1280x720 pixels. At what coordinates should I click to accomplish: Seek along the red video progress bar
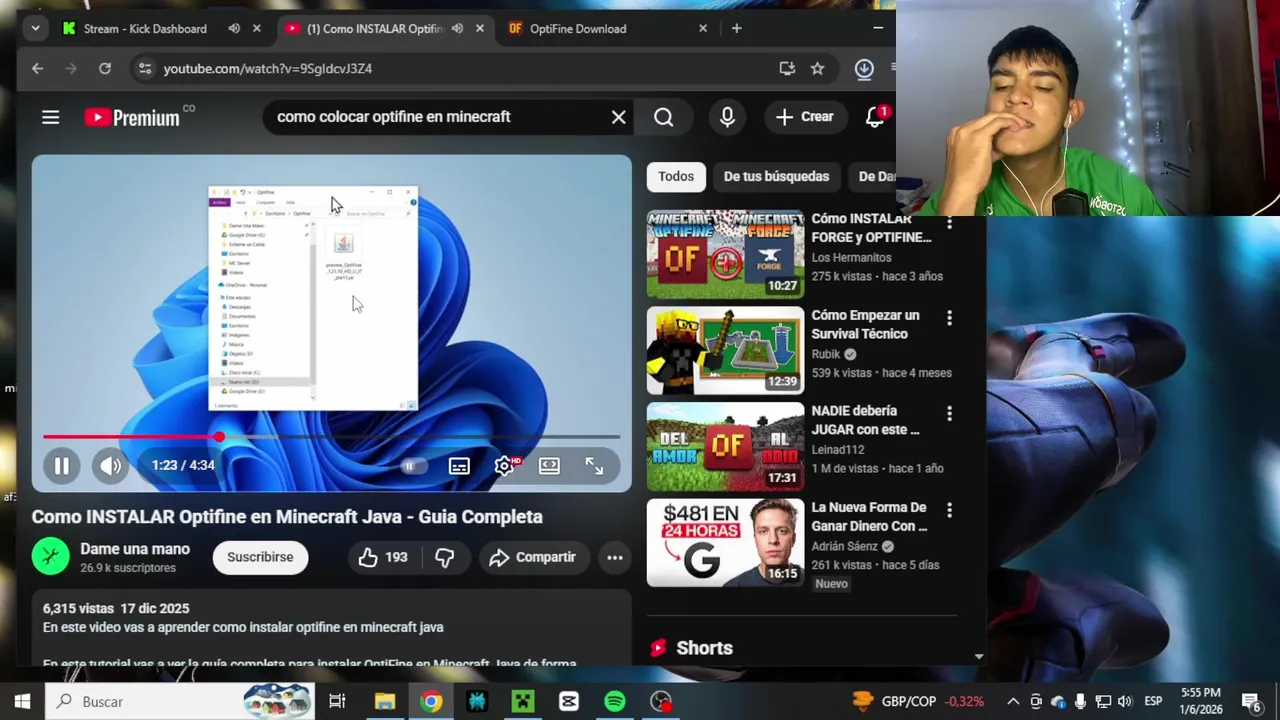(331, 437)
